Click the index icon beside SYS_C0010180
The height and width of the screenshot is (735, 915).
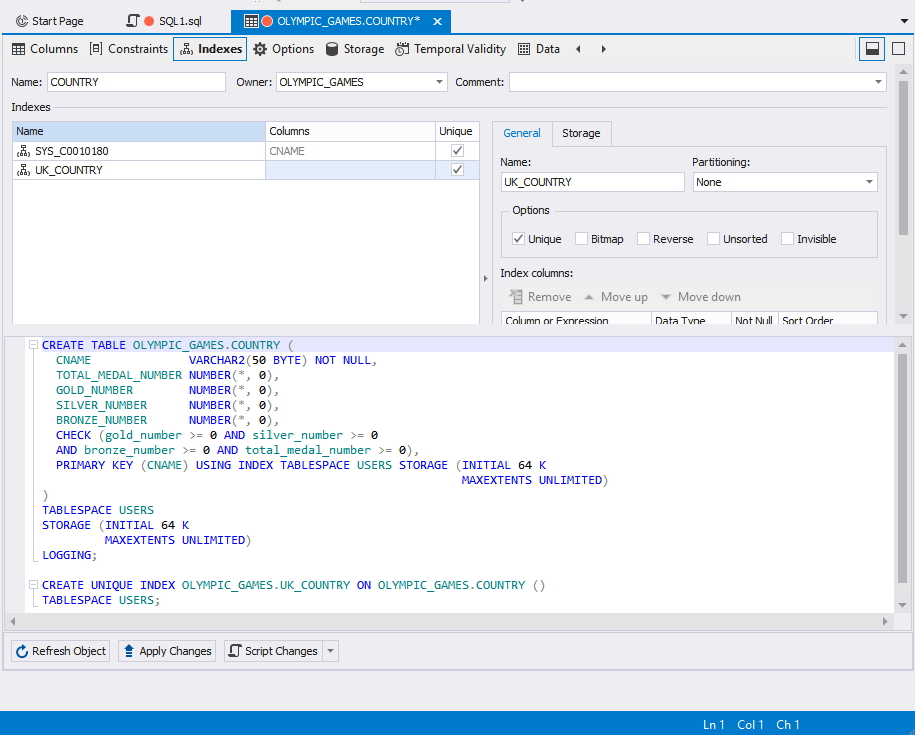(22, 150)
